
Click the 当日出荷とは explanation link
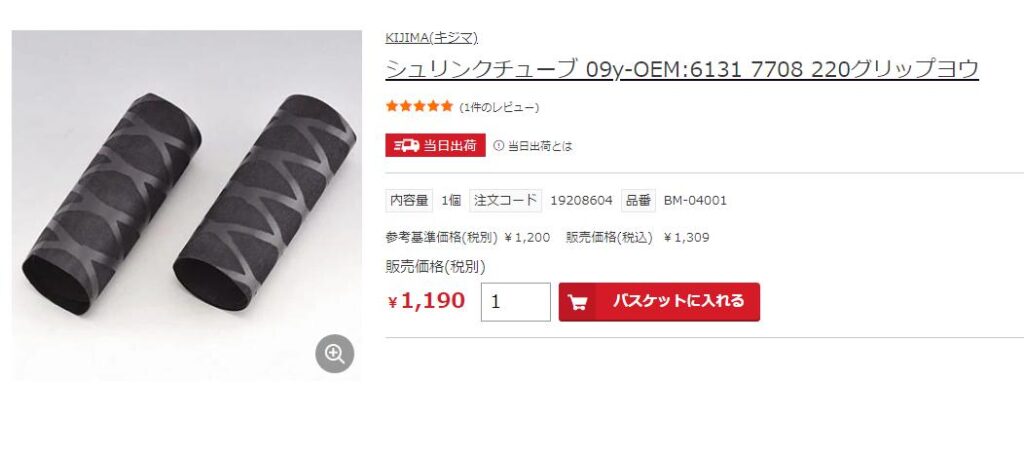point(539,146)
